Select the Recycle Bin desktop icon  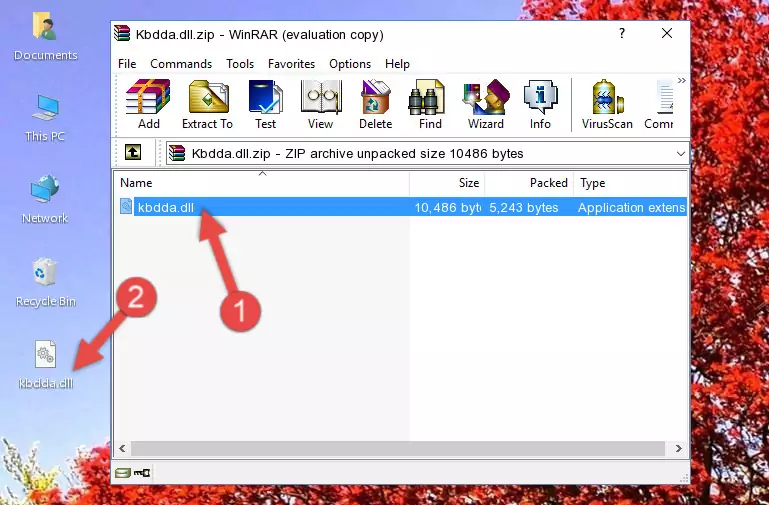click(46, 282)
